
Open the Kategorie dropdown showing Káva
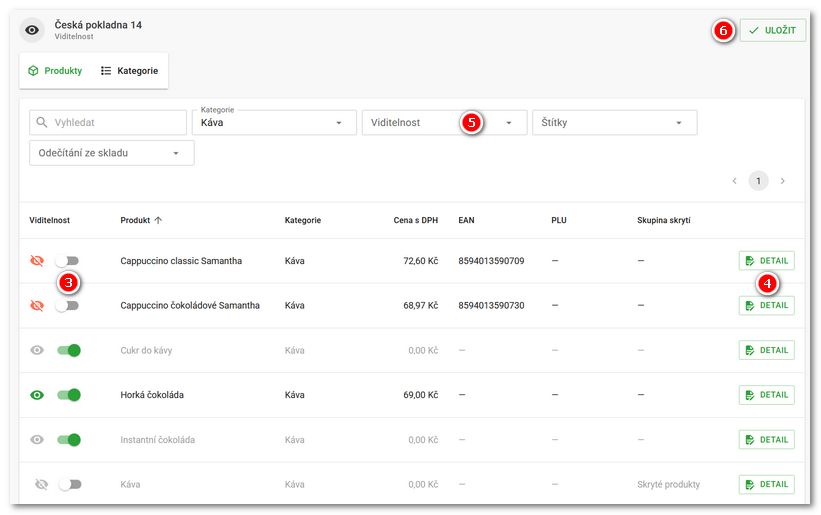tap(274, 122)
